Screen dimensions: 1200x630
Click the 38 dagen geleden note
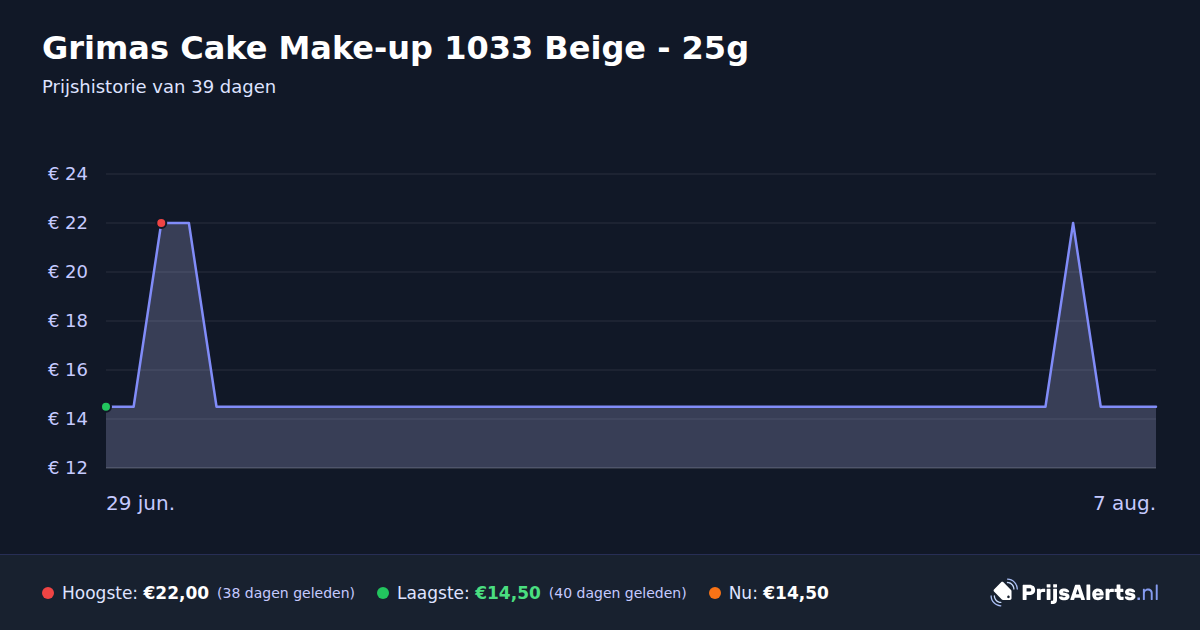[286, 593]
